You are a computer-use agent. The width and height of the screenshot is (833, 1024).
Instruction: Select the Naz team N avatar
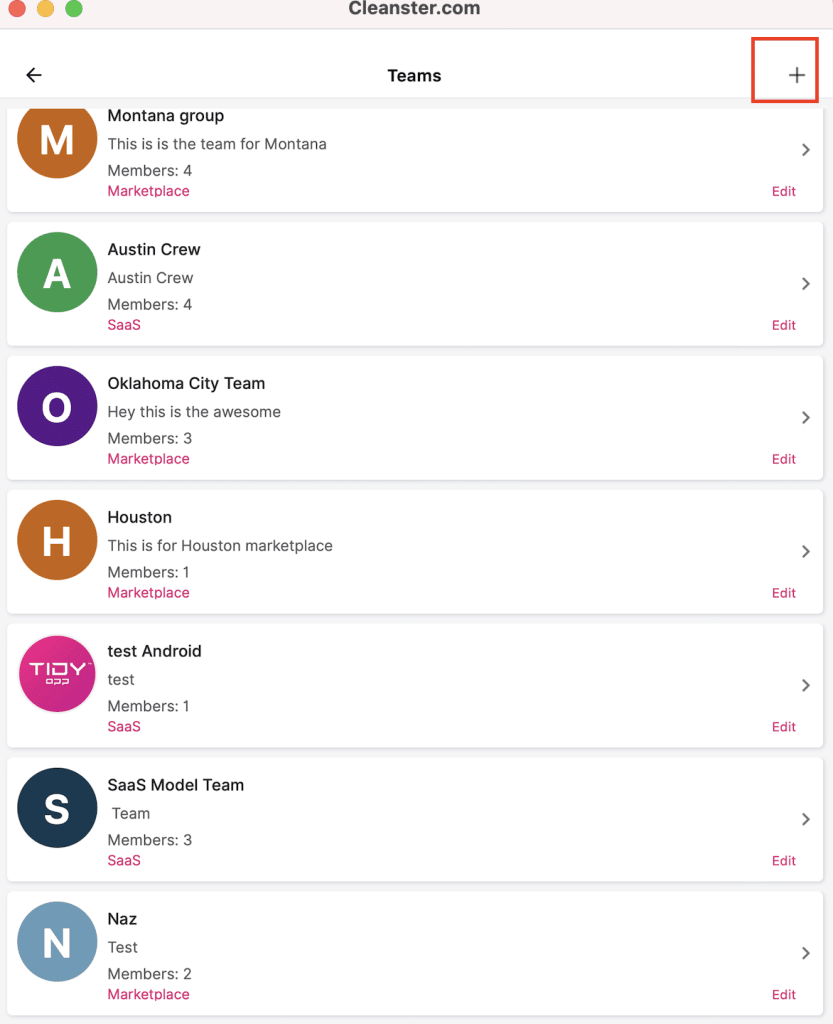click(57, 942)
